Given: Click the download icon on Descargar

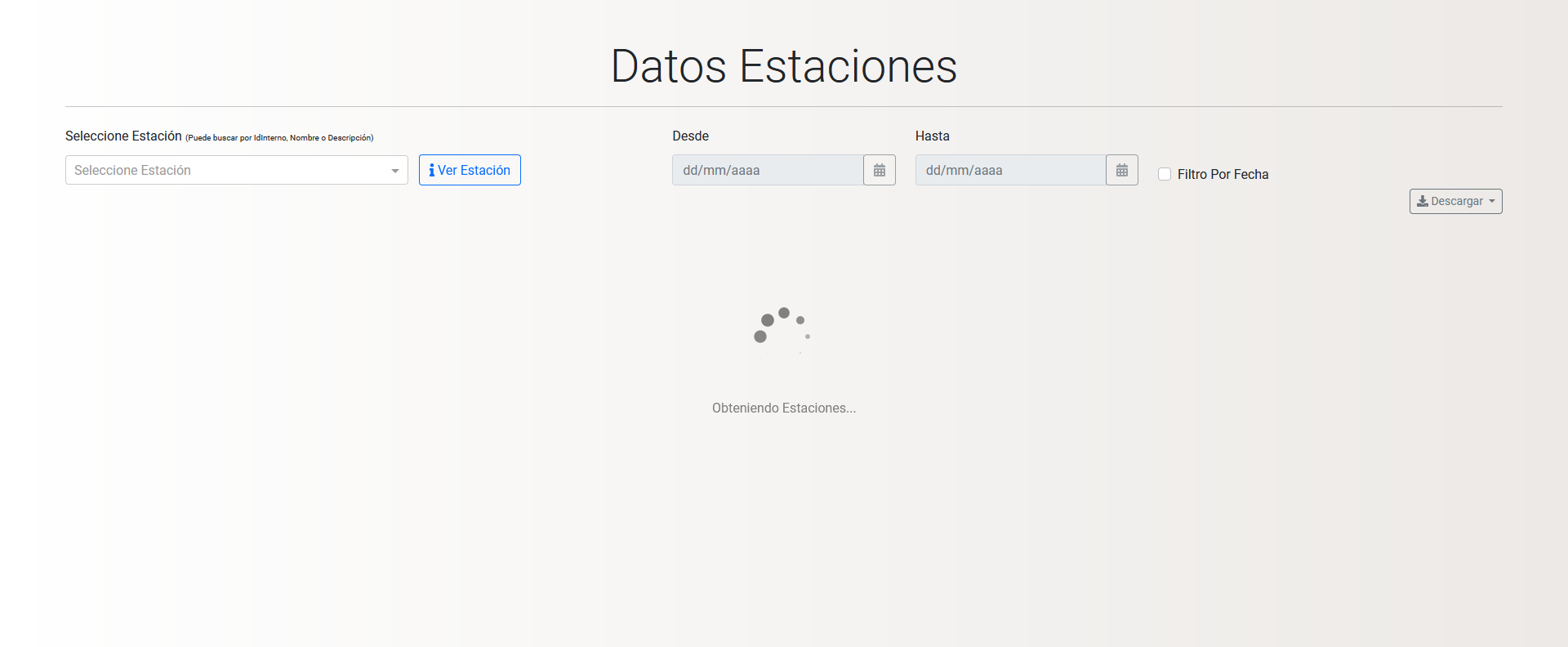Looking at the screenshot, I should (1422, 201).
